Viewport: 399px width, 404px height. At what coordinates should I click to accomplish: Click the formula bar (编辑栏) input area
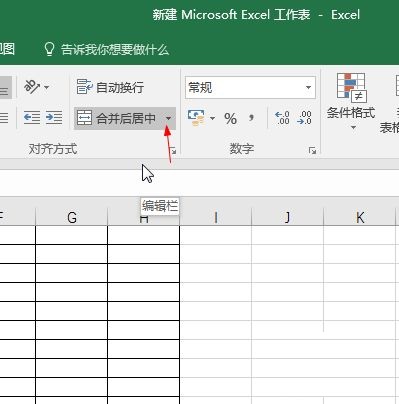[x=200, y=183]
